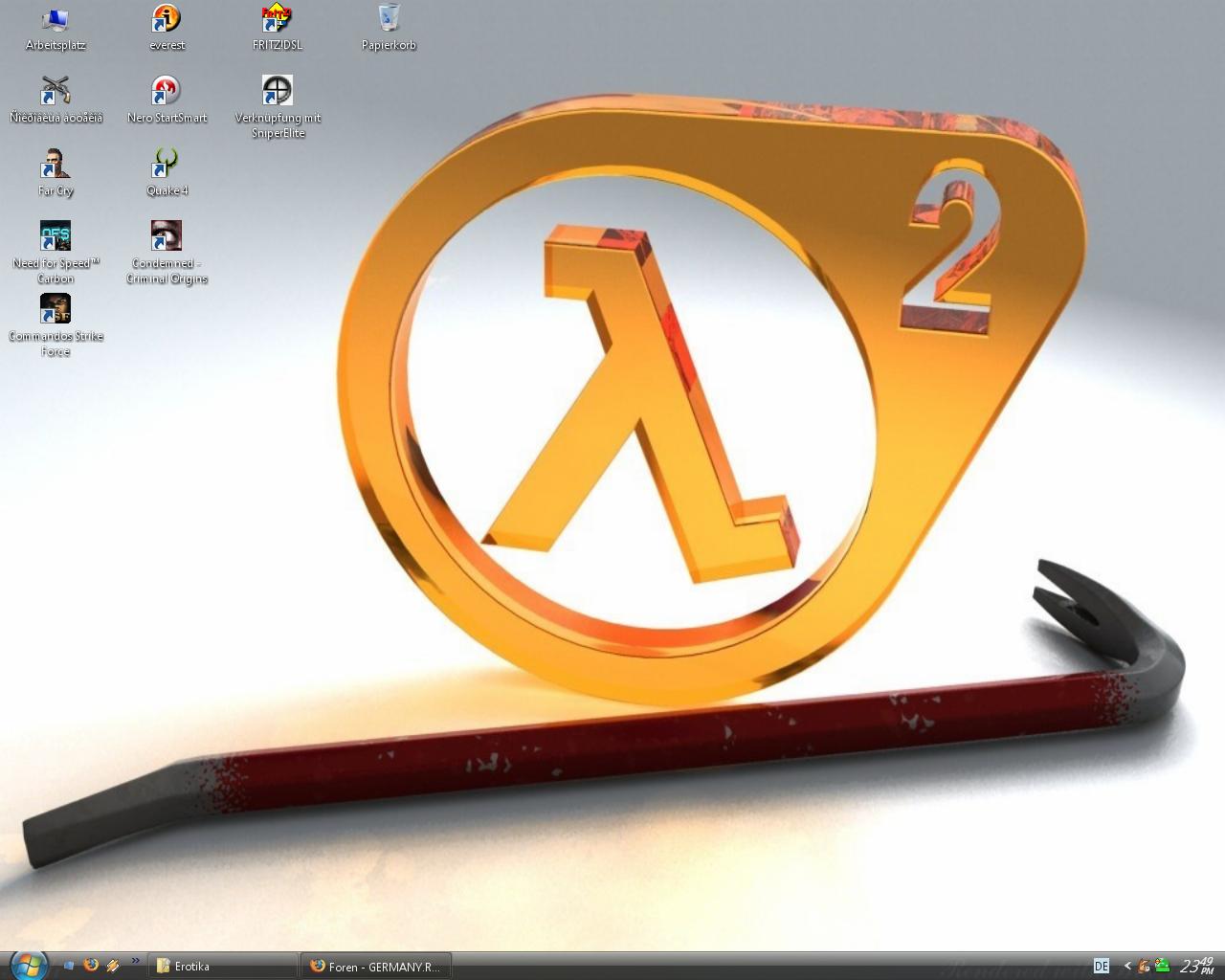Select the Condemned Criminal Origins icon
The width and height of the screenshot is (1225, 980).
click(167, 253)
